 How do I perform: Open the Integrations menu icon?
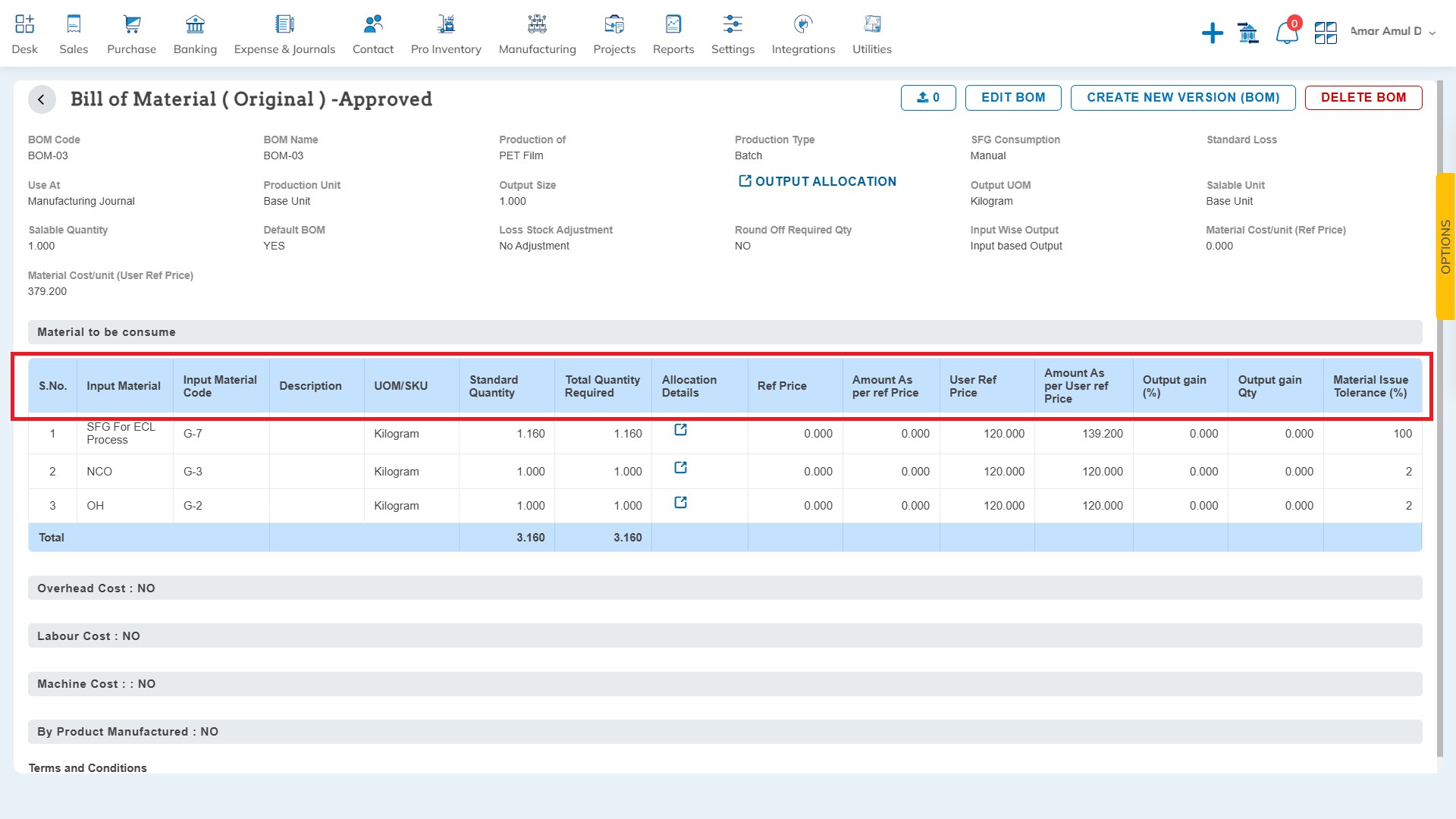pos(803,24)
